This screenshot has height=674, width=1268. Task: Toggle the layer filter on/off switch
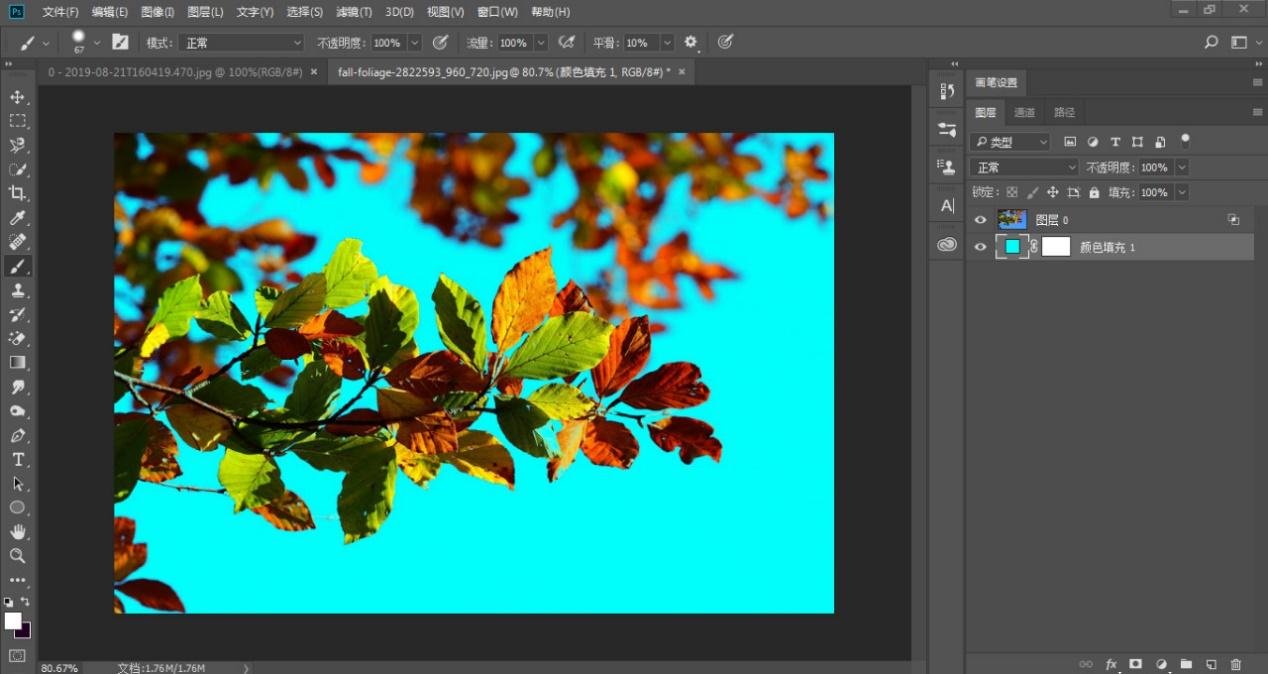1185,141
